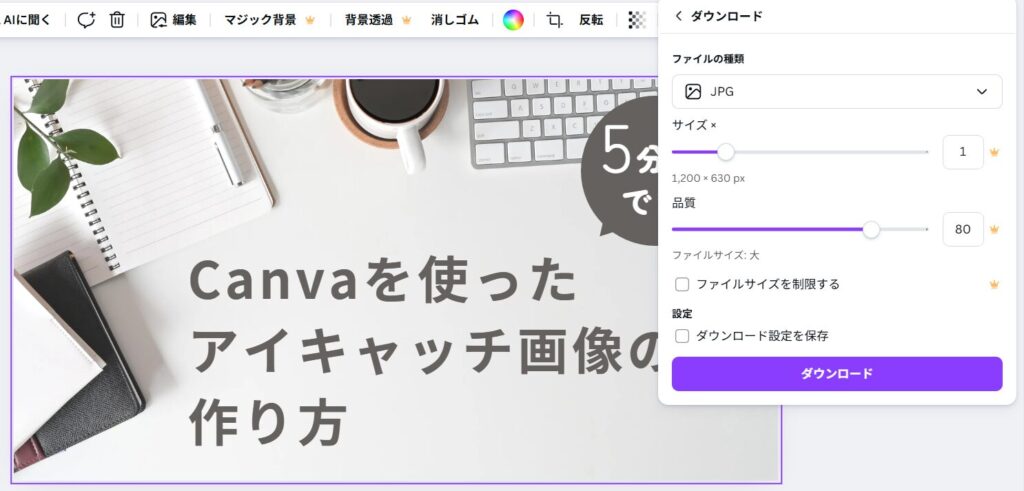This screenshot has height=491, width=1024.
Task: Click the comment bubble icon in toolbar
Action: tap(86, 20)
